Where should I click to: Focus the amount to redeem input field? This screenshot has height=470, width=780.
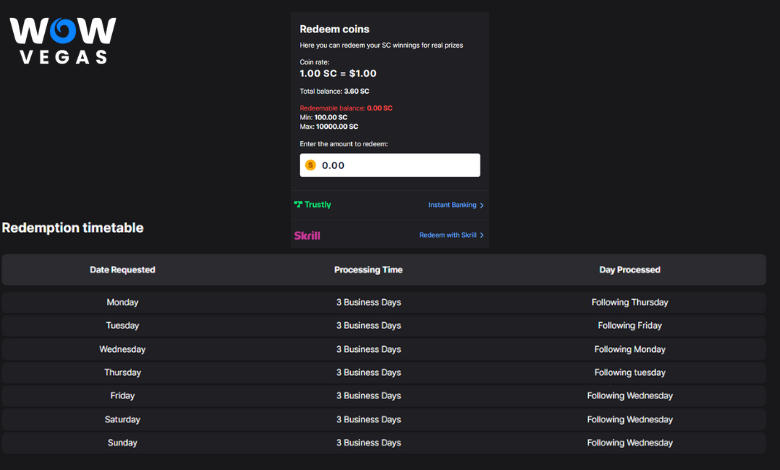(x=390, y=165)
